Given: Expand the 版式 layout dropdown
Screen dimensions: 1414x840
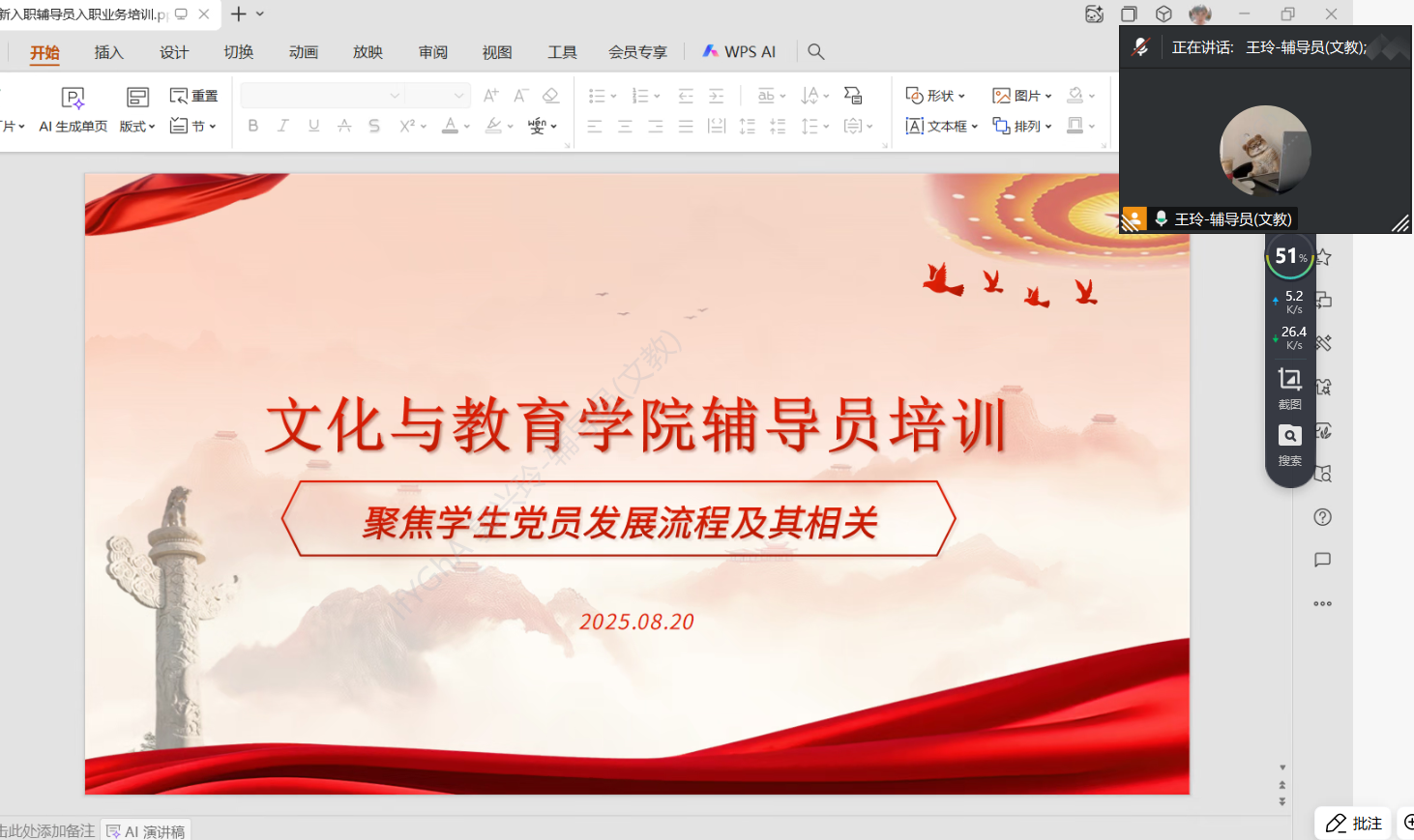Looking at the screenshot, I should pos(137,127).
